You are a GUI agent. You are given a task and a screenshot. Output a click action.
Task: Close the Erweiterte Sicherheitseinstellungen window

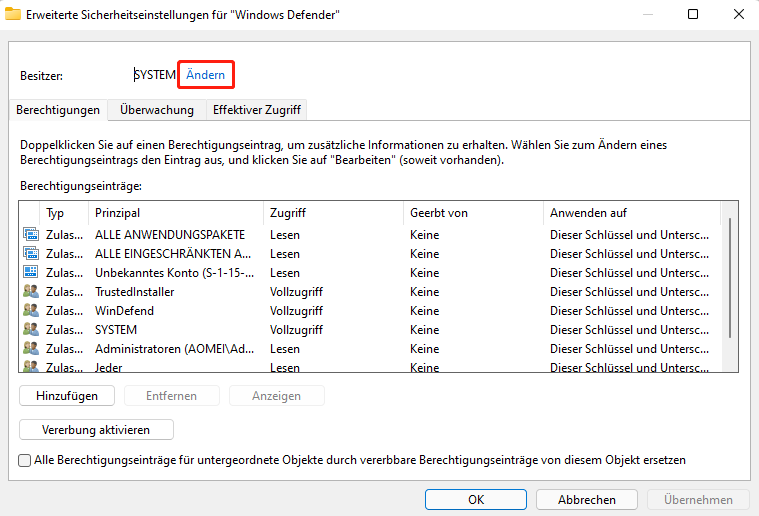point(739,14)
